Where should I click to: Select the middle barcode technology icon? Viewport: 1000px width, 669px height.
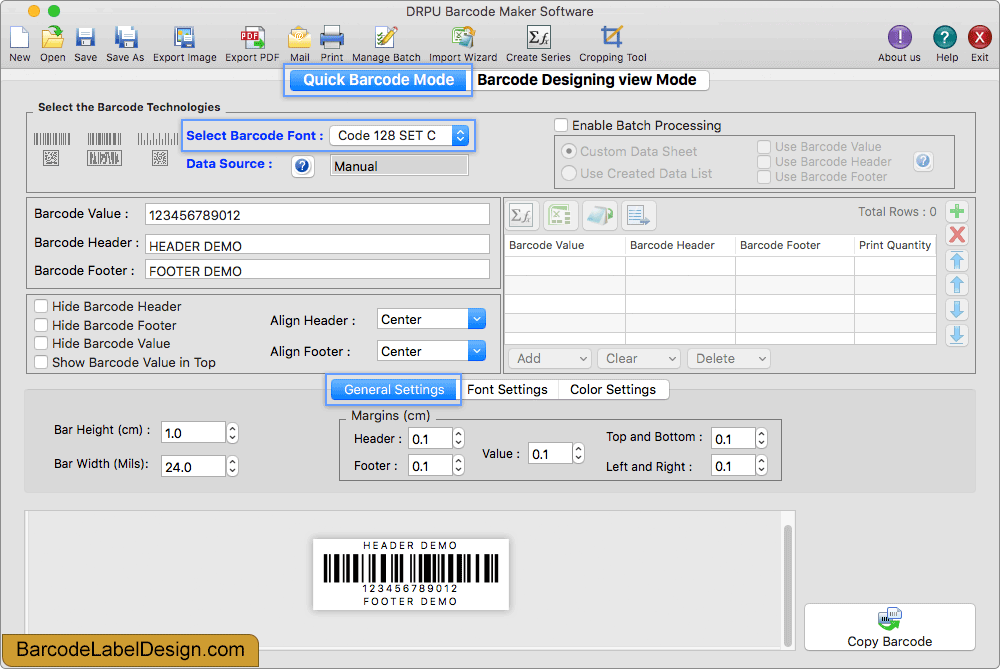104,149
